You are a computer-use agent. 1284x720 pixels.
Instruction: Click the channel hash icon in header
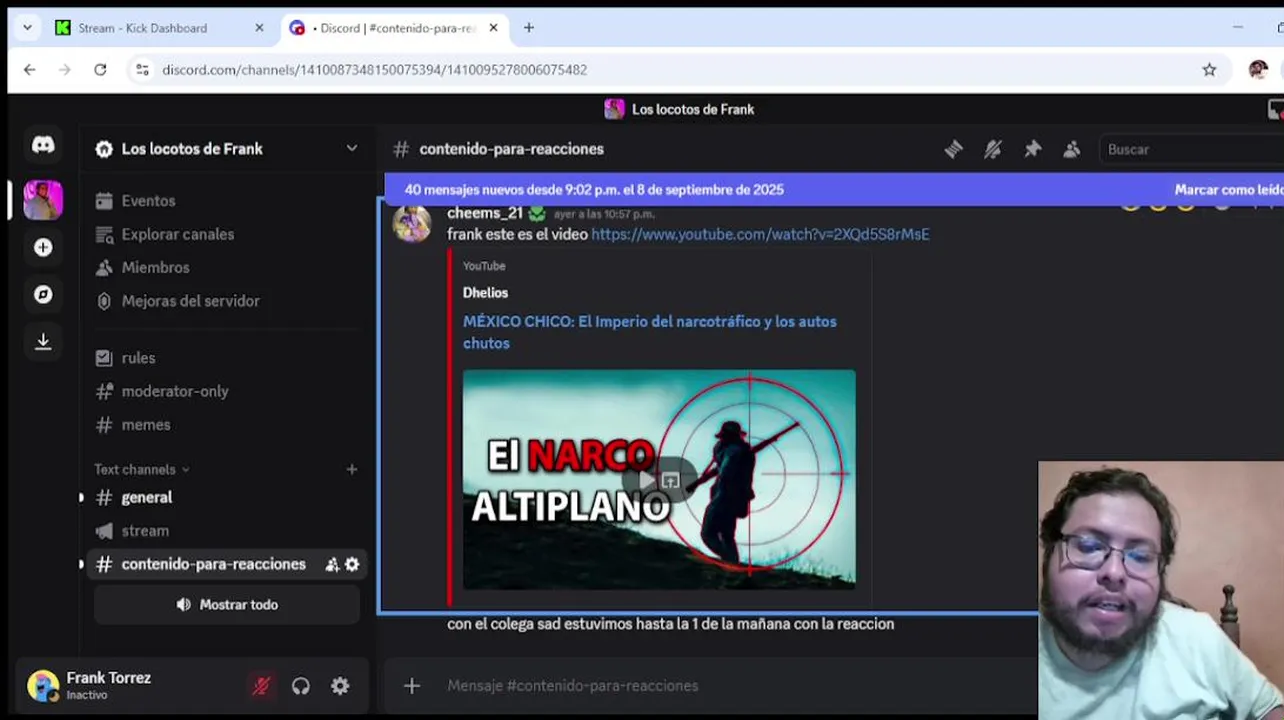401,149
